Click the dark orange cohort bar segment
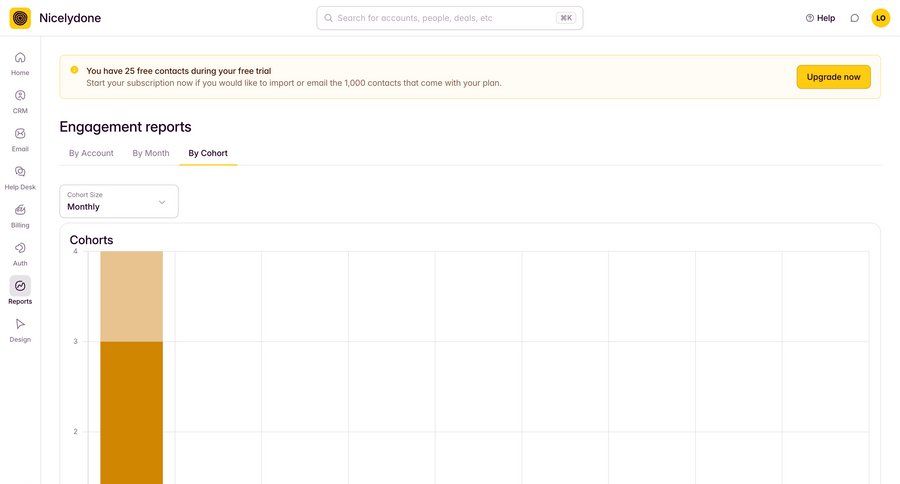900x484 pixels. [x=131, y=410]
